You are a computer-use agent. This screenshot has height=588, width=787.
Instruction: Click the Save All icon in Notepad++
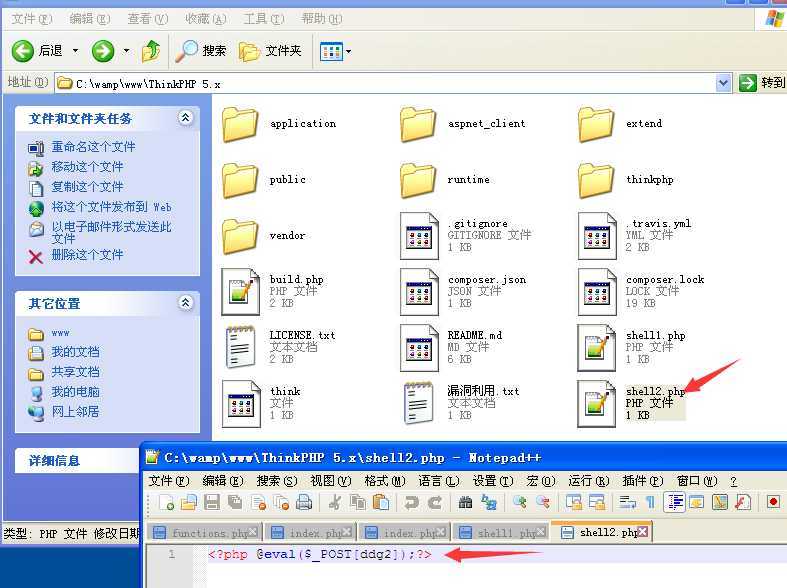click(x=234, y=502)
